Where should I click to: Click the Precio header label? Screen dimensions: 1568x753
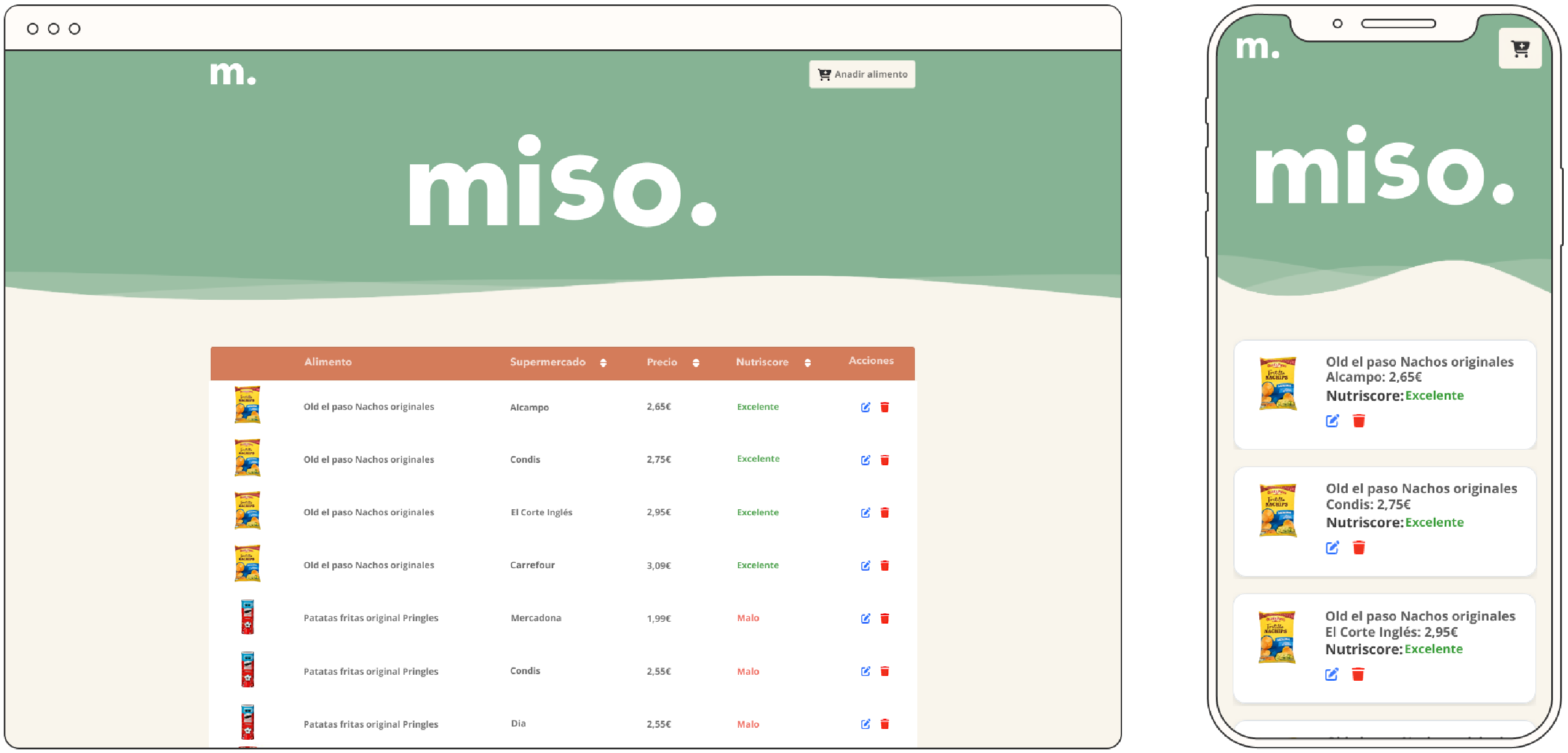pyautogui.click(x=662, y=362)
